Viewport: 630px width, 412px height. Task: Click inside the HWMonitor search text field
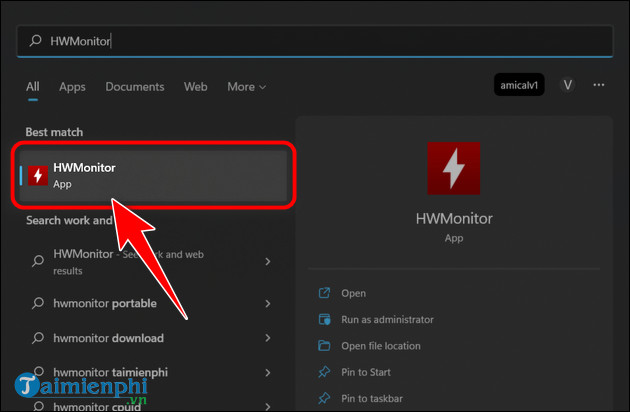coord(315,41)
